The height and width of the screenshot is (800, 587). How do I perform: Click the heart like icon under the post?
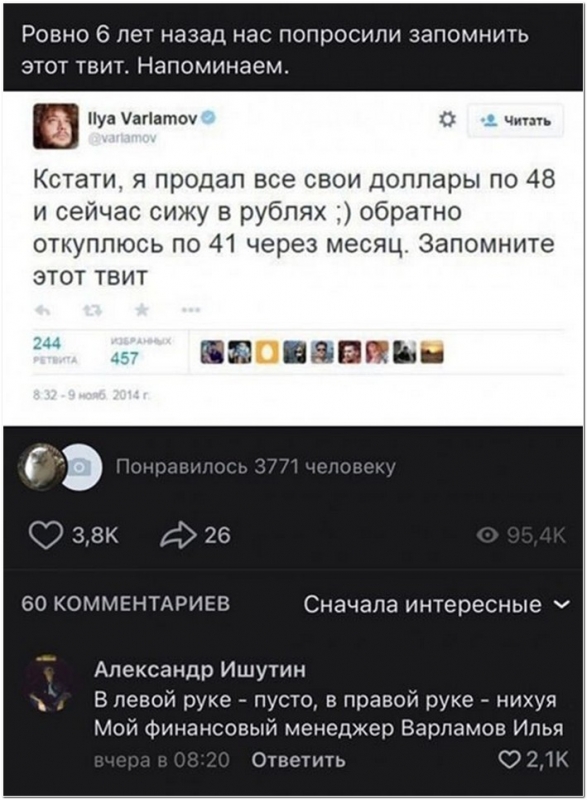[x=45, y=535]
